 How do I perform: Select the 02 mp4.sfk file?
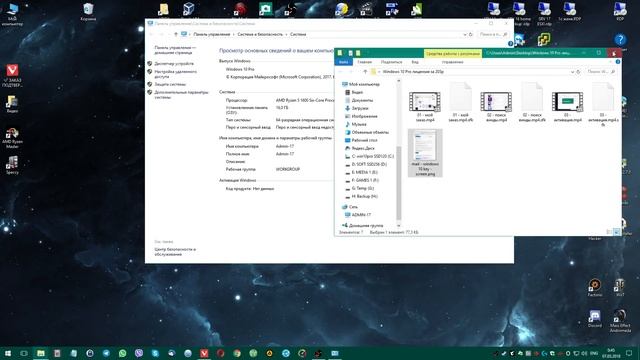click(532, 103)
